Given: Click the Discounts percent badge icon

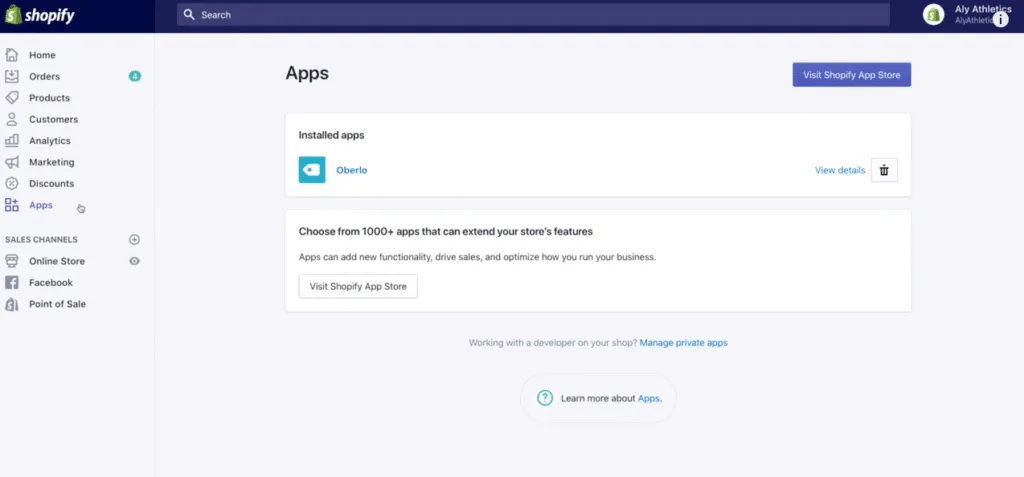Looking at the screenshot, I should click(12, 184).
